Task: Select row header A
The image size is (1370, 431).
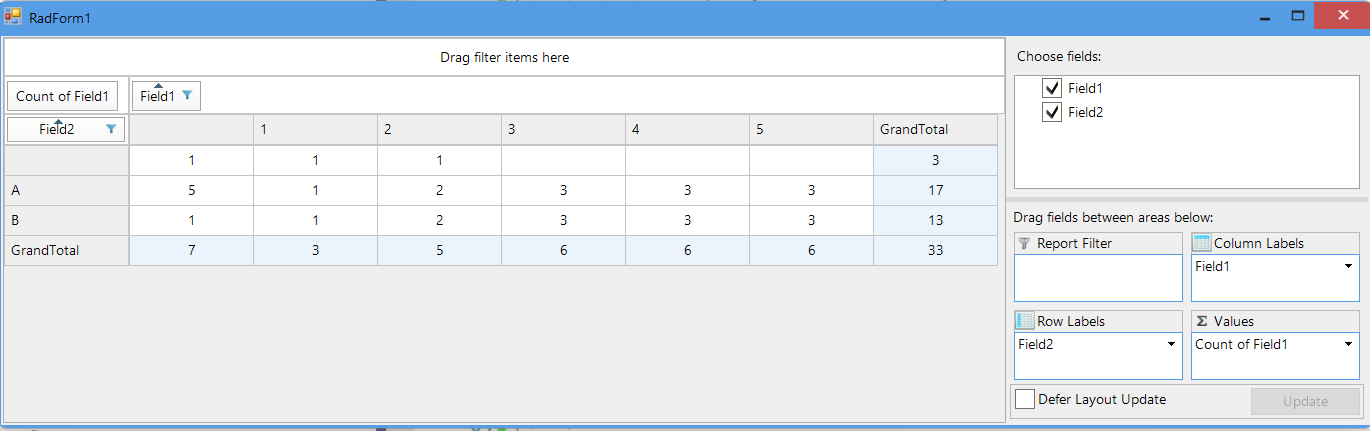Action: pos(66,190)
